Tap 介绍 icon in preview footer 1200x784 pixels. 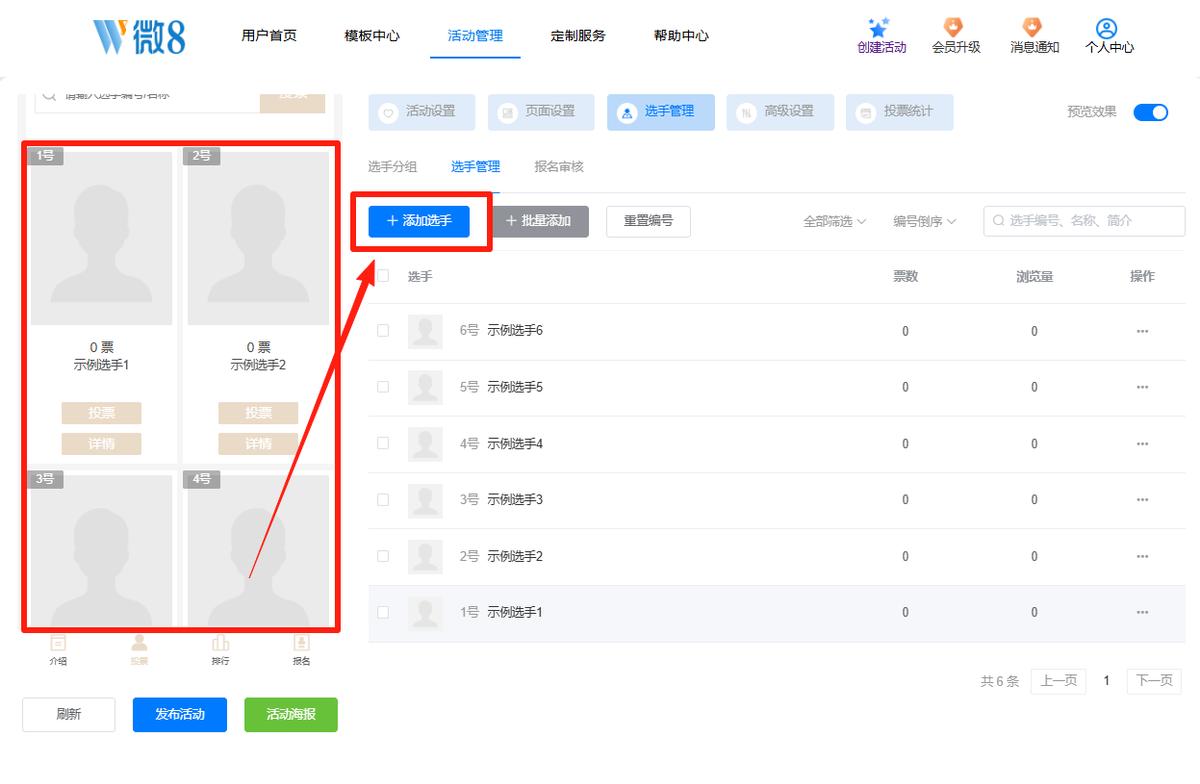point(58,643)
